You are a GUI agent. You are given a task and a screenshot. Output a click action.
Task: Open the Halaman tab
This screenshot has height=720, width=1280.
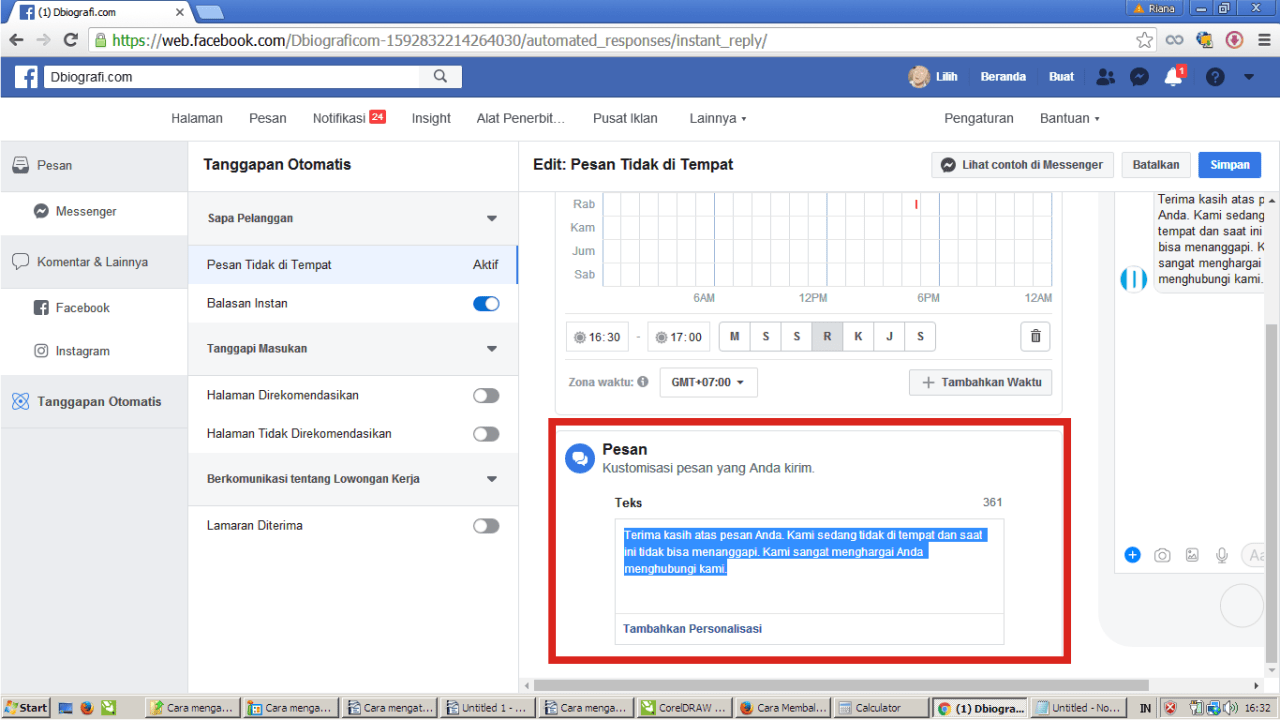pyautogui.click(x=197, y=118)
